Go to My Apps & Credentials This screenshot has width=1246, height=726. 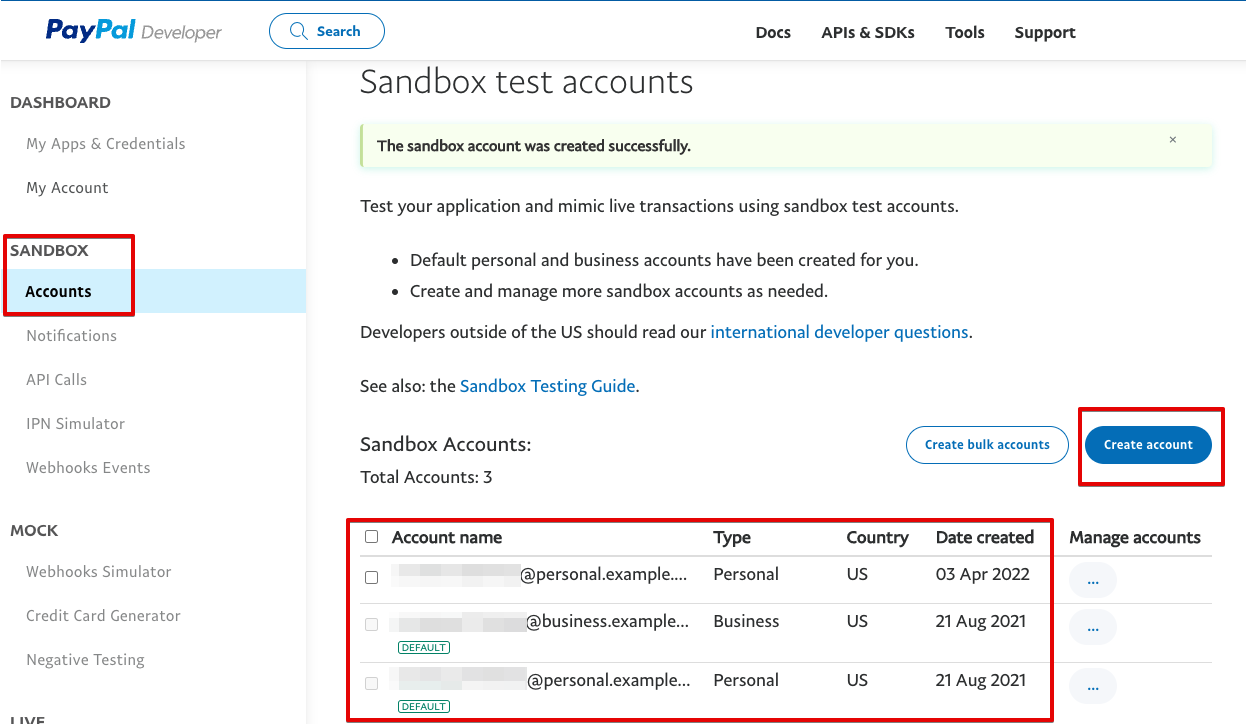(106, 144)
